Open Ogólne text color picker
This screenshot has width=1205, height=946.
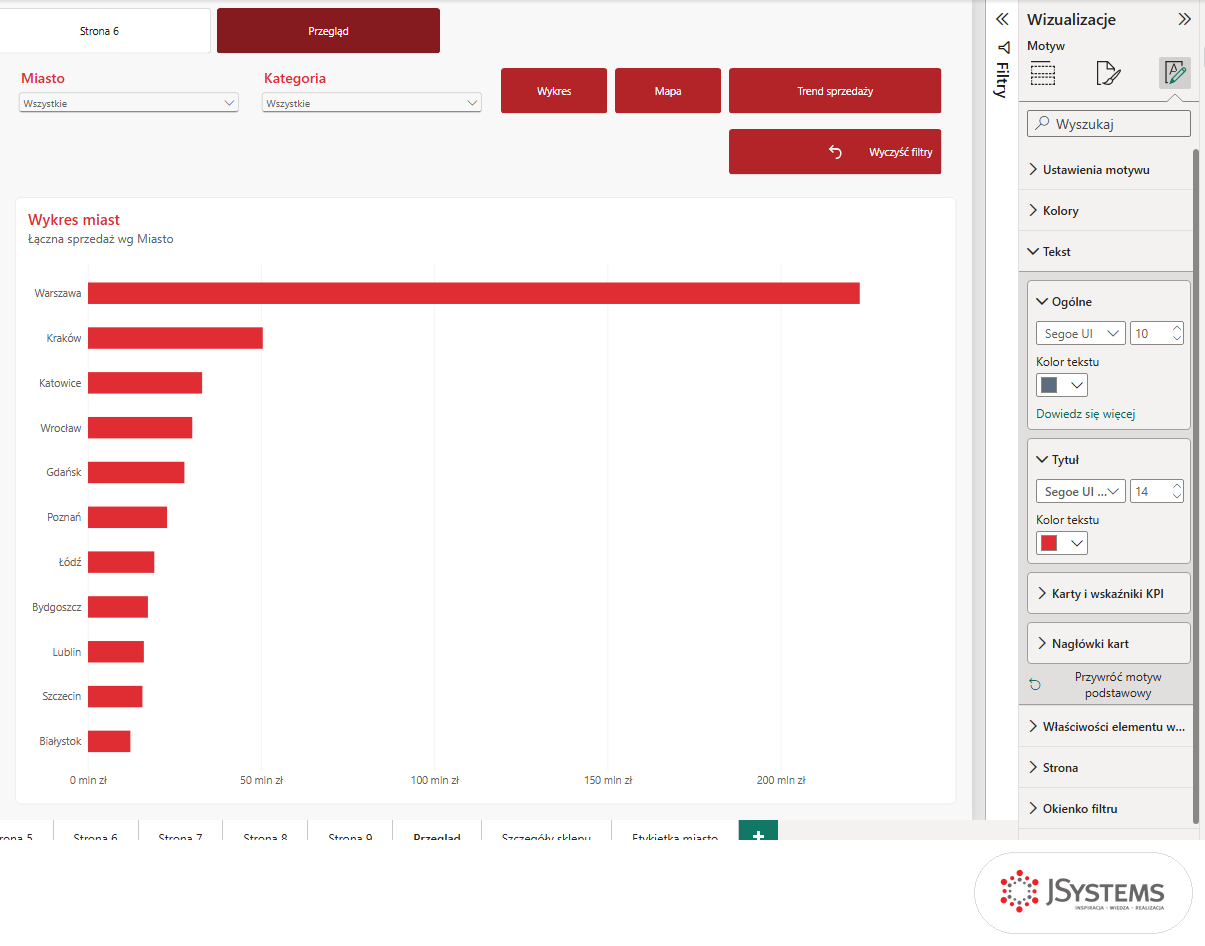[1062, 385]
